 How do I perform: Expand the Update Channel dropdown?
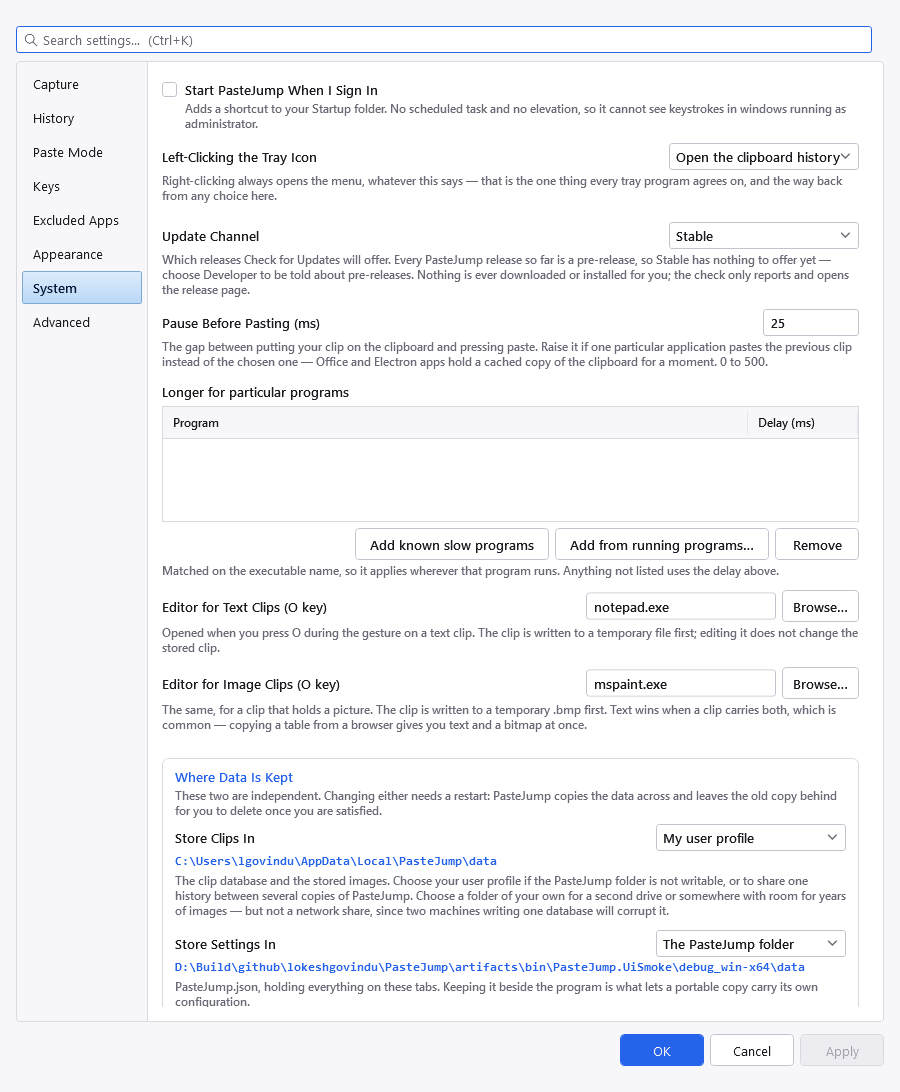coord(763,235)
